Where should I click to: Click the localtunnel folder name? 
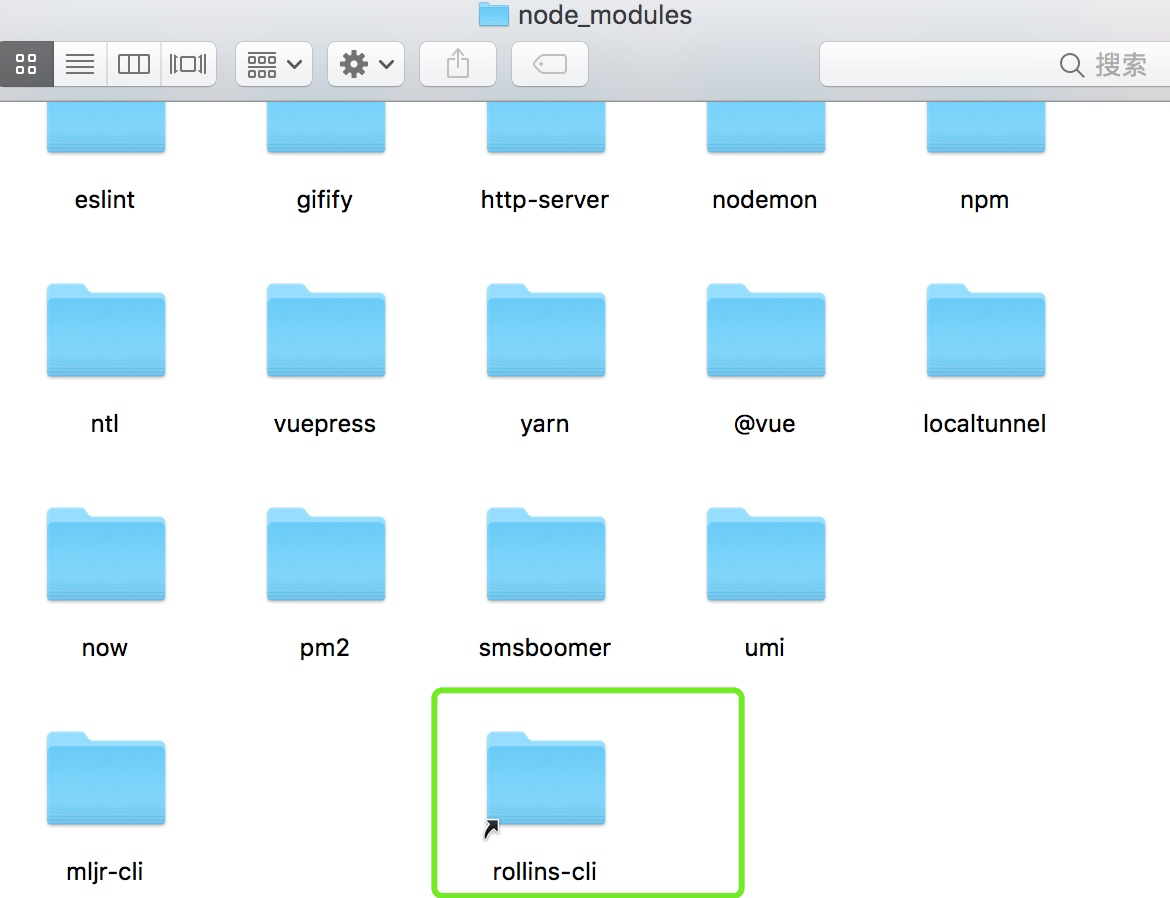pyautogui.click(x=985, y=423)
